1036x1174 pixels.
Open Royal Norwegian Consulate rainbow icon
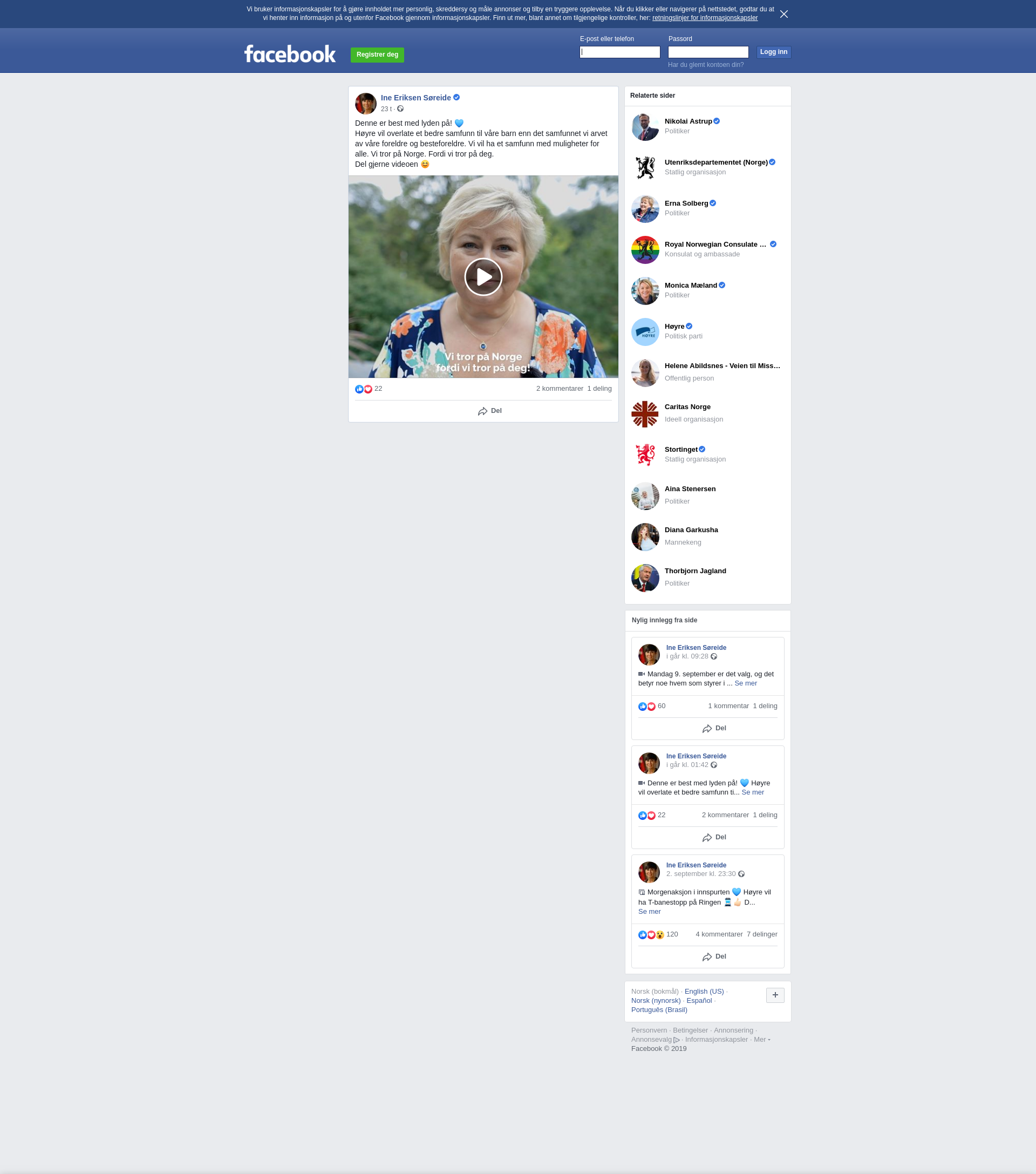pyautogui.click(x=645, y=250)
